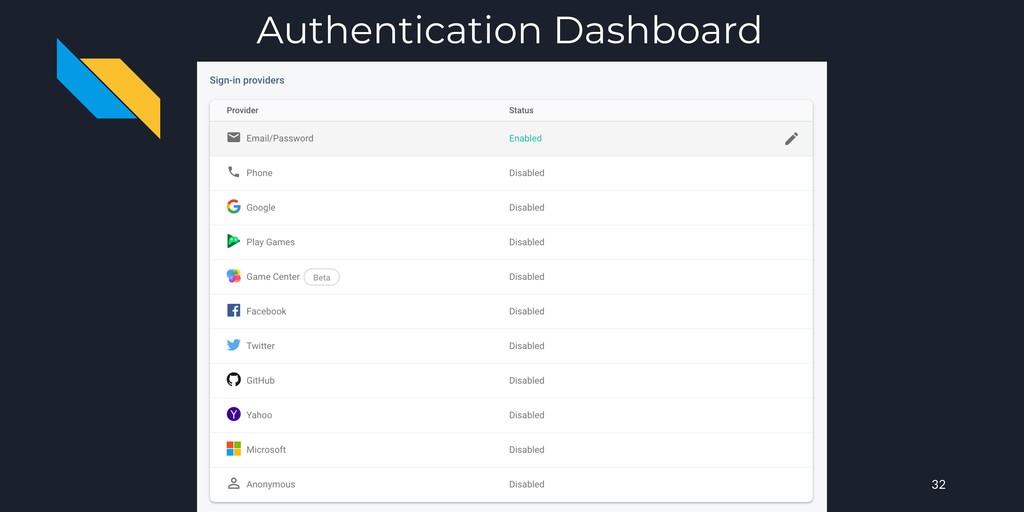The height and width of the screenshot is (512, 1024).
Task: Click the purple Yahoo icon
Action: pyautogui.click(x=233, y=414)
